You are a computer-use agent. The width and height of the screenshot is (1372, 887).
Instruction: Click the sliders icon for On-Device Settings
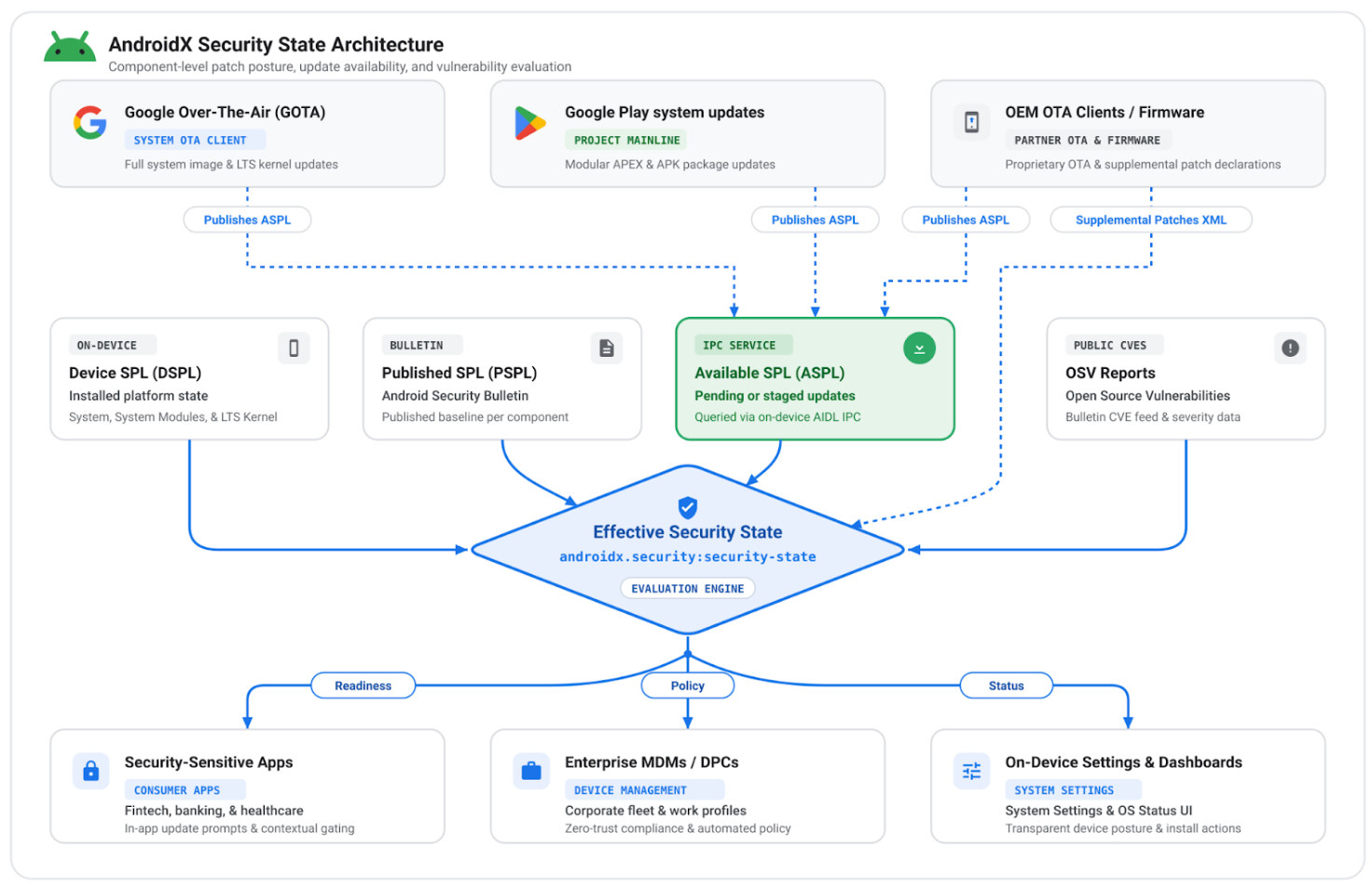click(x=971, y=771)
